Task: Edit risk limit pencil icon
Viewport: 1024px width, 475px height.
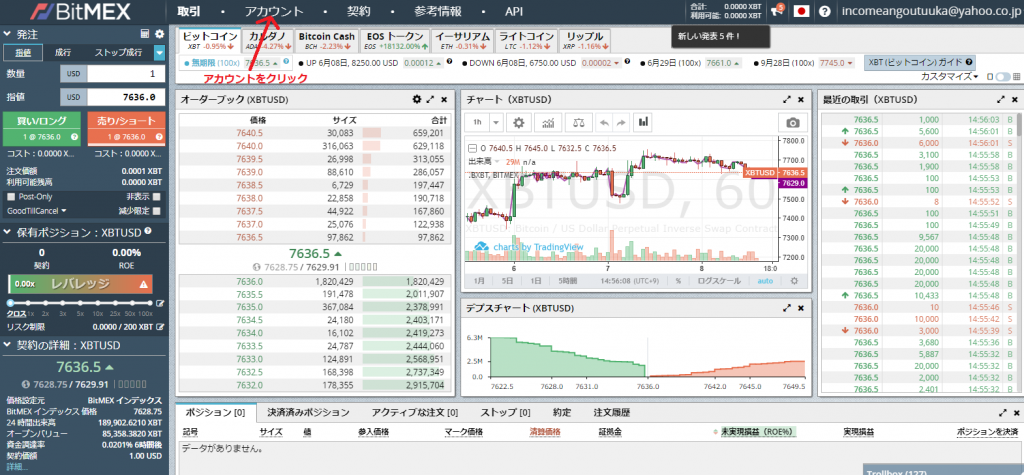Action: [x=160, y=326]
